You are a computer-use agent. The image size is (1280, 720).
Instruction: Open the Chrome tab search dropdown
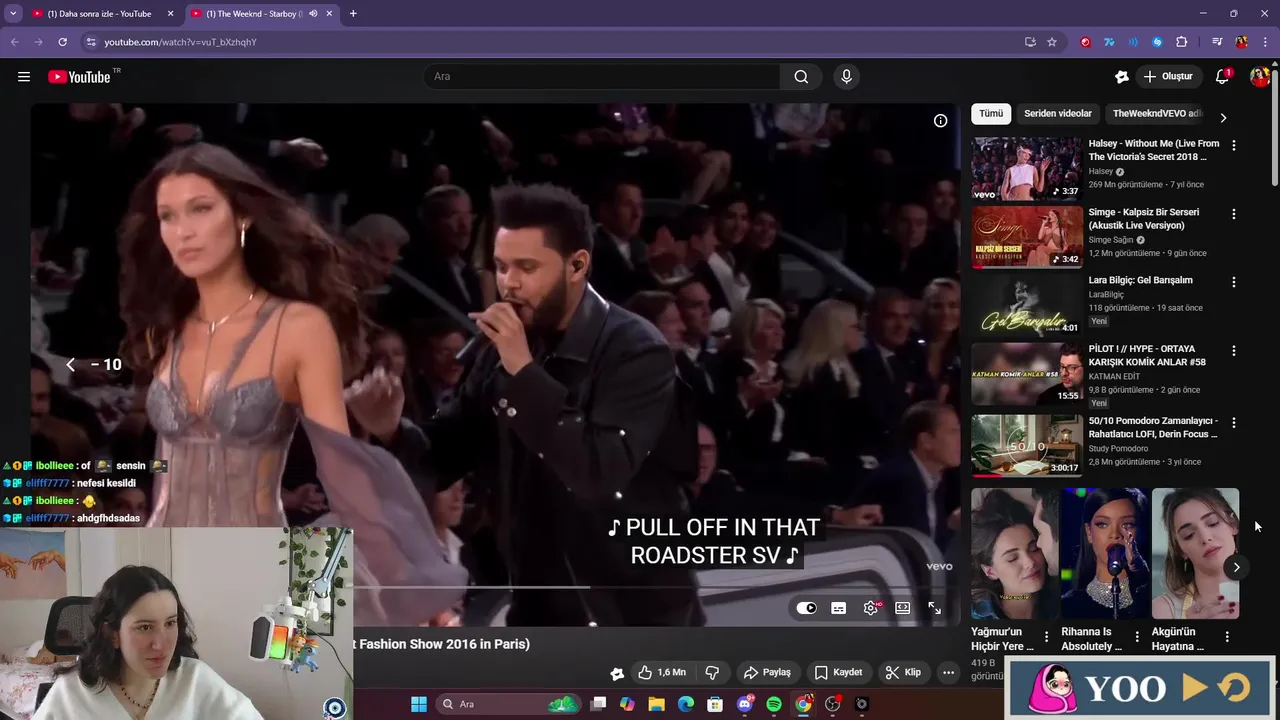(x=13, y=14)
